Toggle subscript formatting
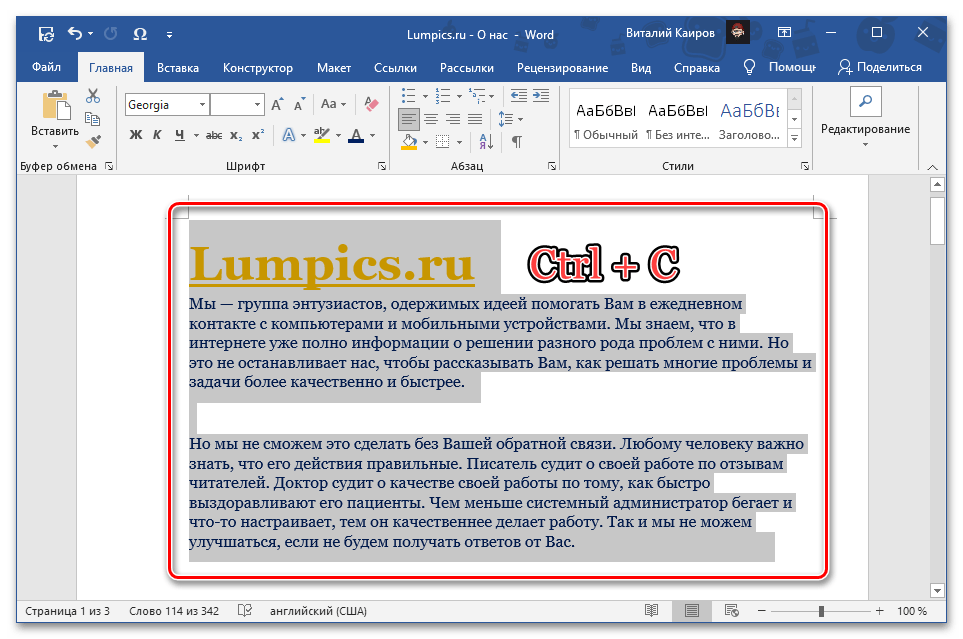This screenshot has height=639, width=963. [236, 135]
